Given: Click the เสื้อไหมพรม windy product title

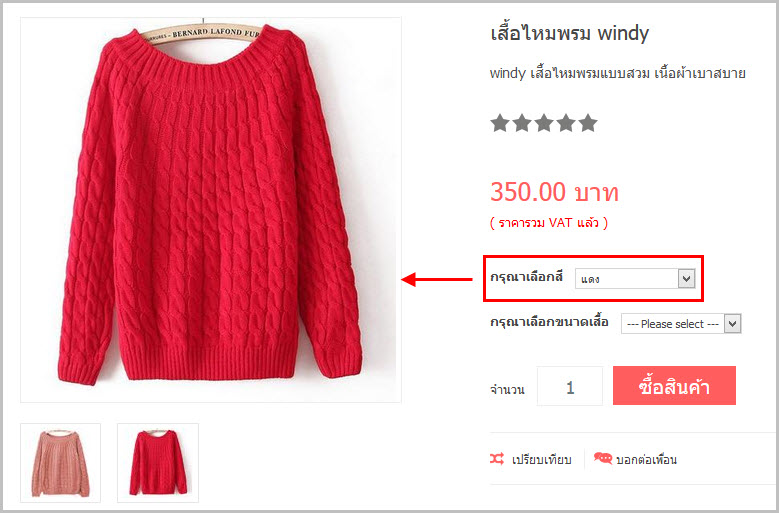Looking at the screenshot, I should coord(569,34).
